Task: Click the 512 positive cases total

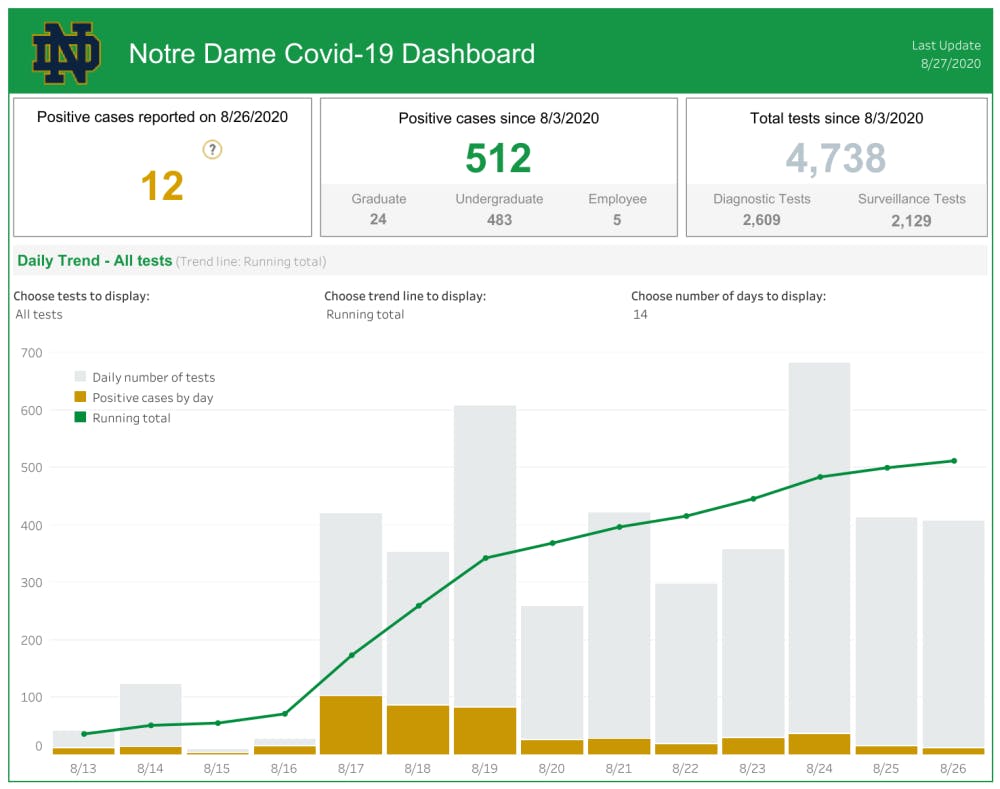Action: pyautogui.click(x=498, y=159)
